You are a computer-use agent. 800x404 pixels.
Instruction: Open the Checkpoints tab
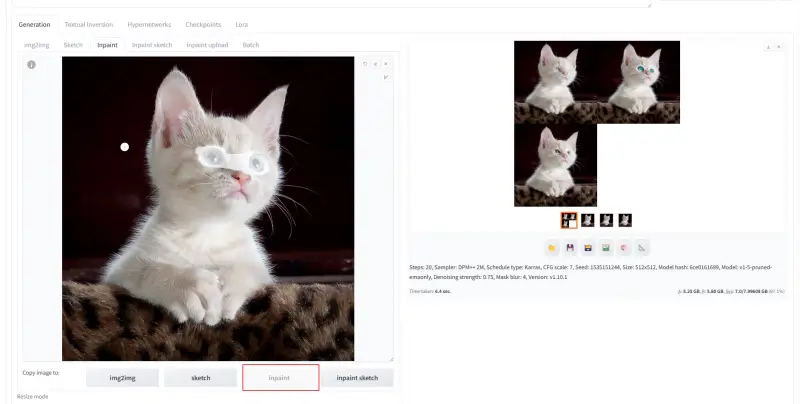[203, 24]
